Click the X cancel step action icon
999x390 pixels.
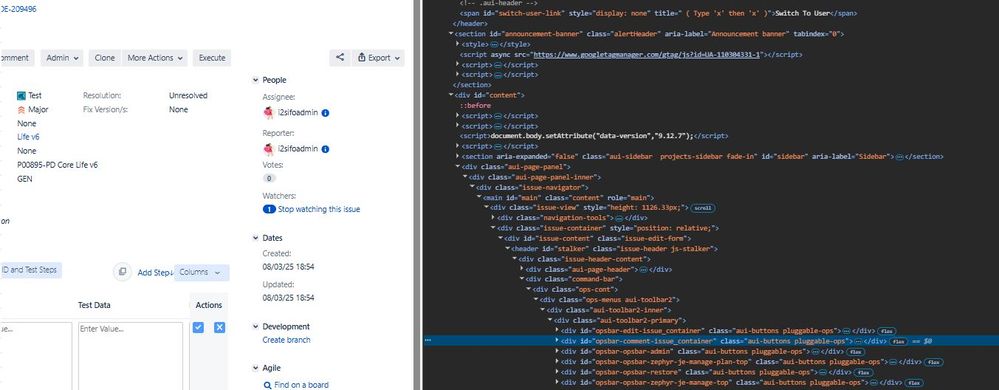pyautogui.click(x=219, y=328)
